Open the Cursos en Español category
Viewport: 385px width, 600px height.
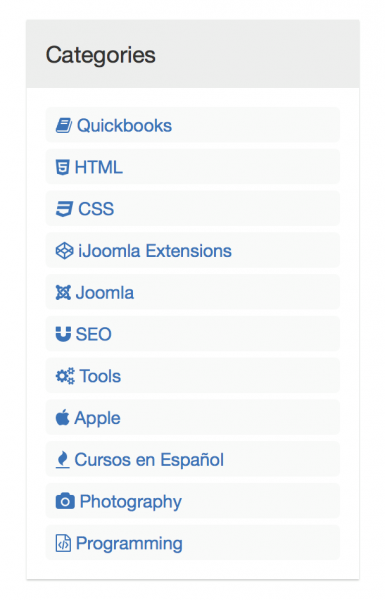[x=149, y=460]
